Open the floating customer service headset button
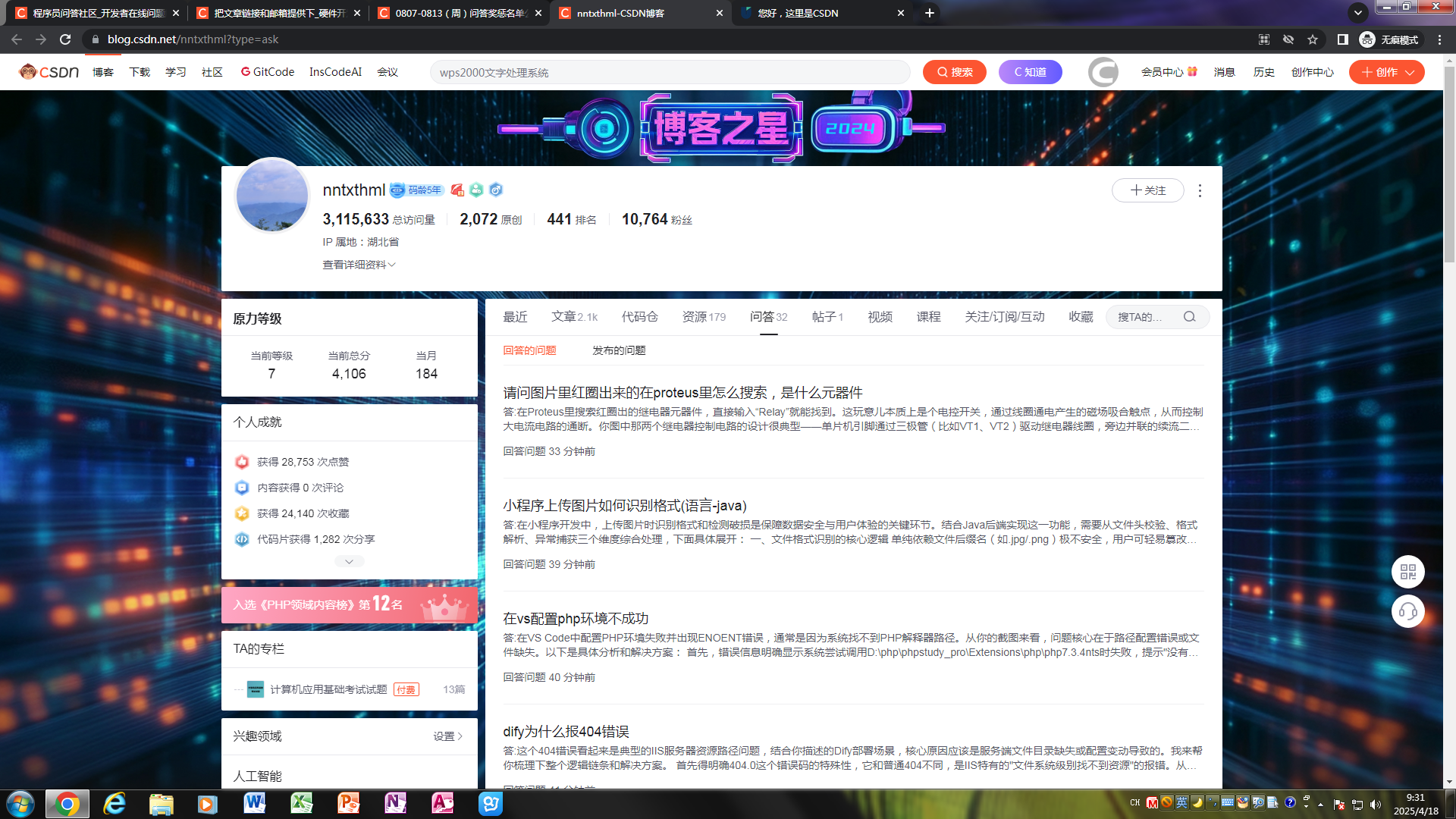Viewport: 1456px width, 819px height. [x=1408, y=611]
